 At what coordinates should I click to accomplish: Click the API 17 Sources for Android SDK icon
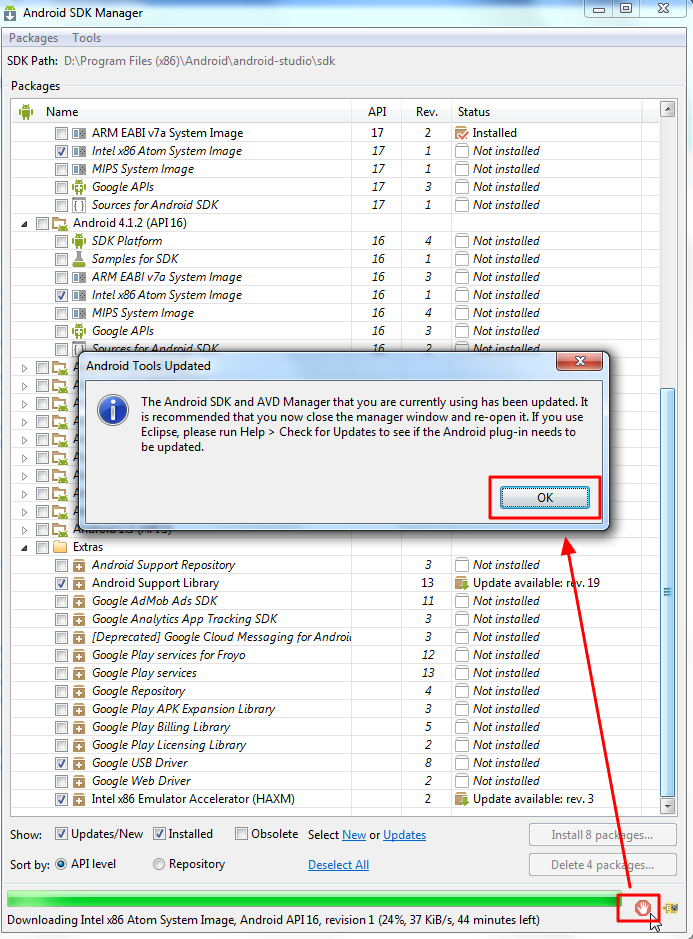click(79, 205)
